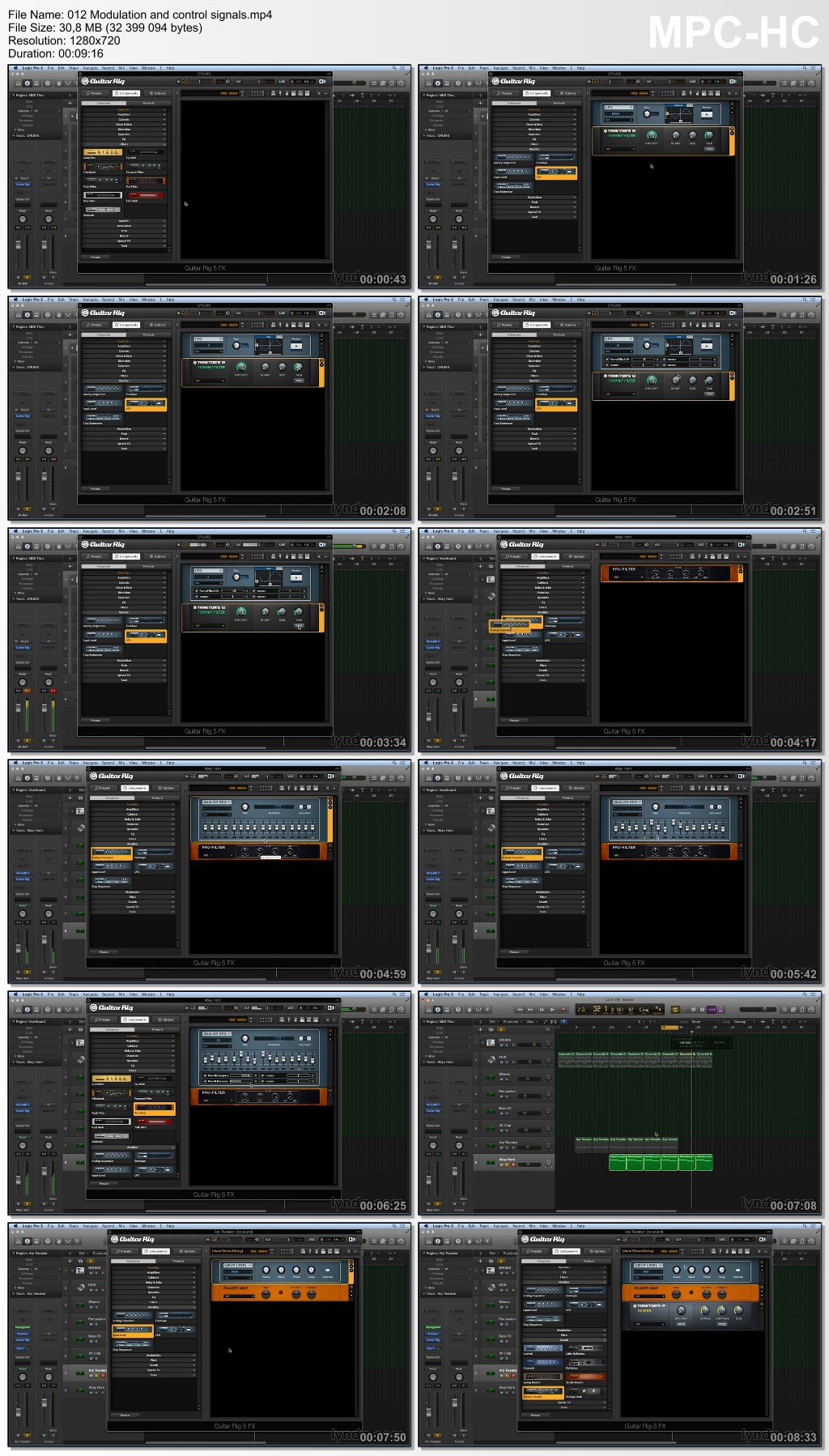This screenshot has height=1456, width=829.
Task: Click the File Name header text line
Action: 140,15
